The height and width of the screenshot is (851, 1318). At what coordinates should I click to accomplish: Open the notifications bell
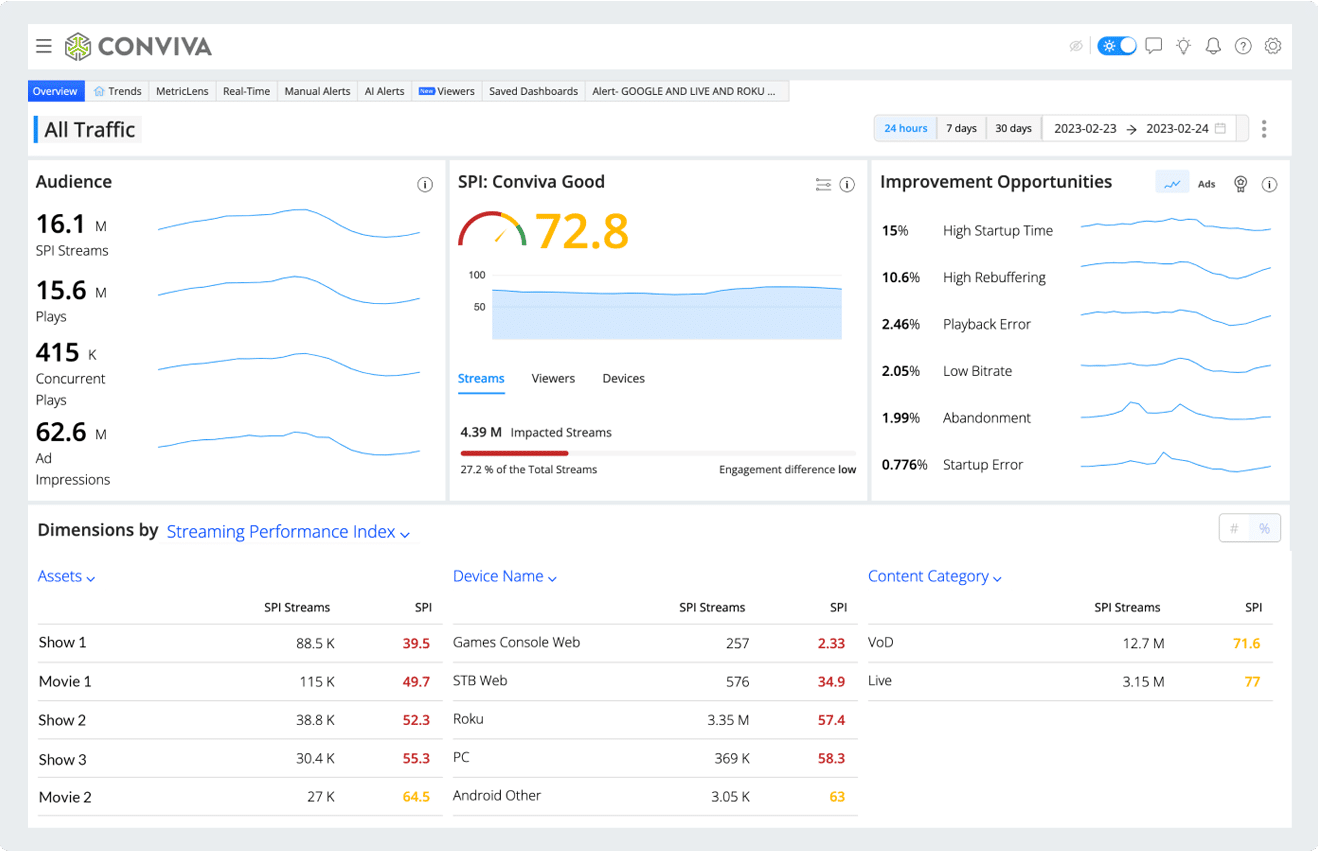(1213, 46)
